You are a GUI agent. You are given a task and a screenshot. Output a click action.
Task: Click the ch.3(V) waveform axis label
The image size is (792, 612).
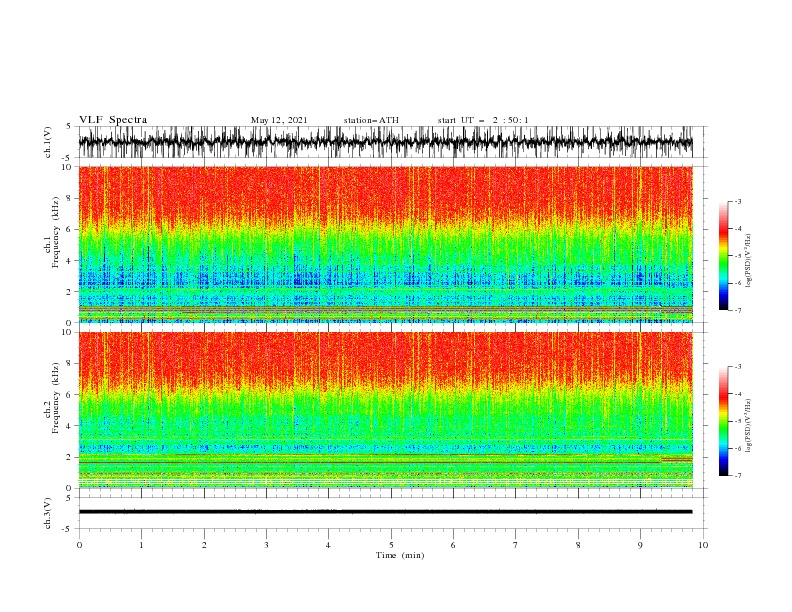point(48,513)
